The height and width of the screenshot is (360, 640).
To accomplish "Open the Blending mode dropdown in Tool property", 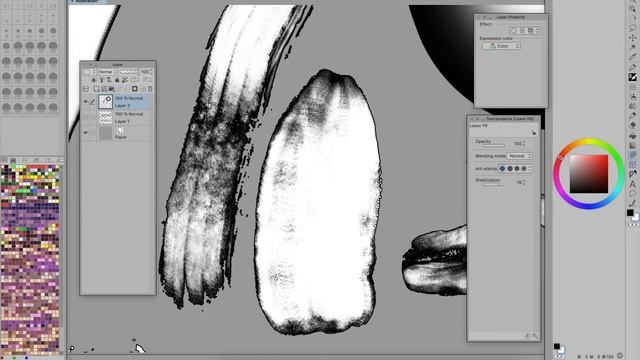I will (520, 156).
